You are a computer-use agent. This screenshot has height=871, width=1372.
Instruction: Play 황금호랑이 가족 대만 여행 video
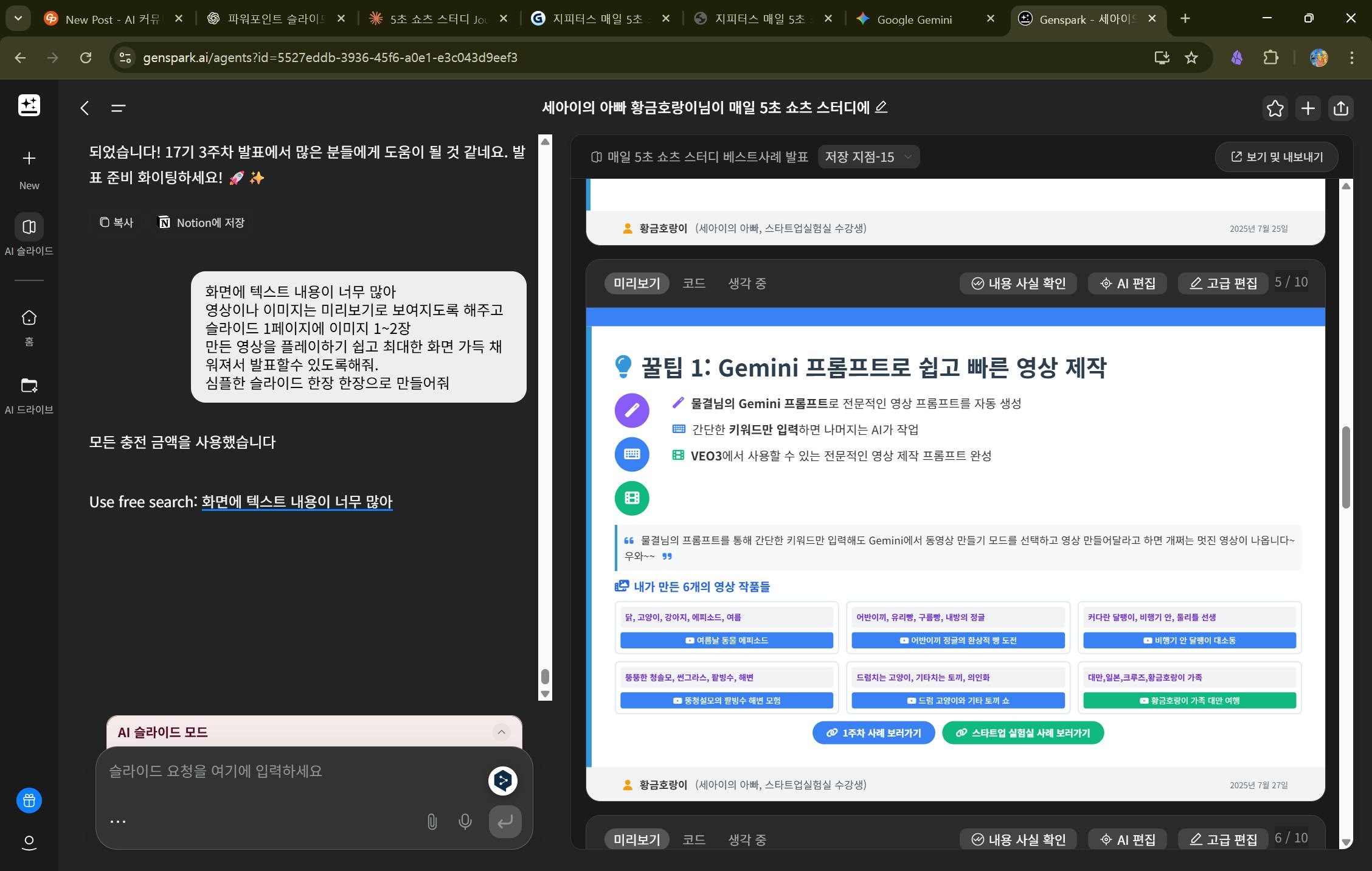click(x=1190, y=701)
